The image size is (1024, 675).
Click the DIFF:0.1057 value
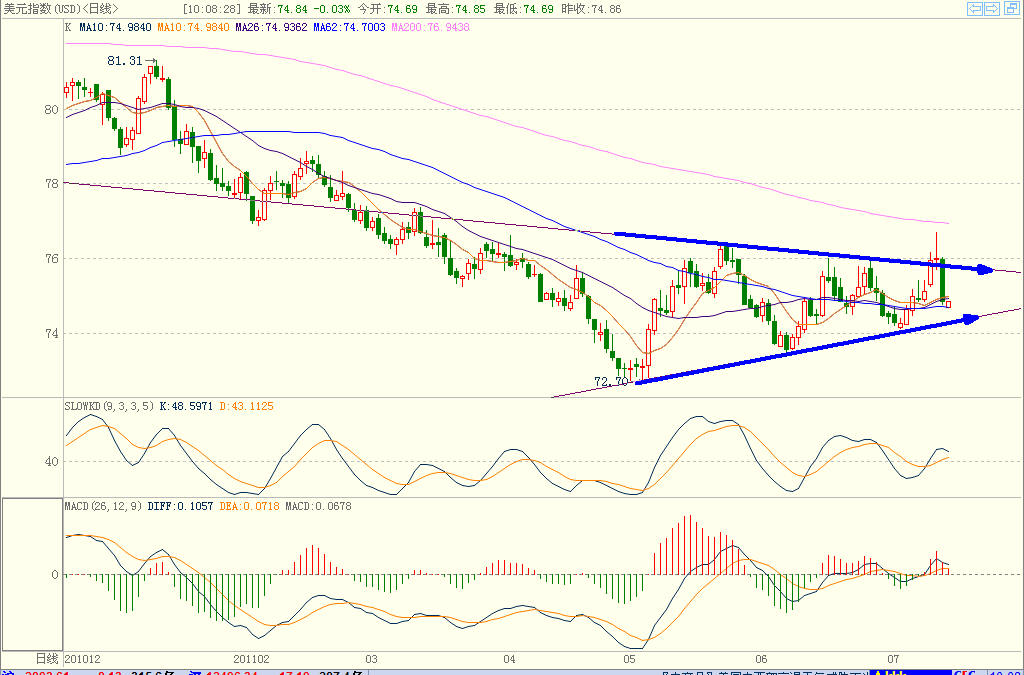click(x=180, y=506)
